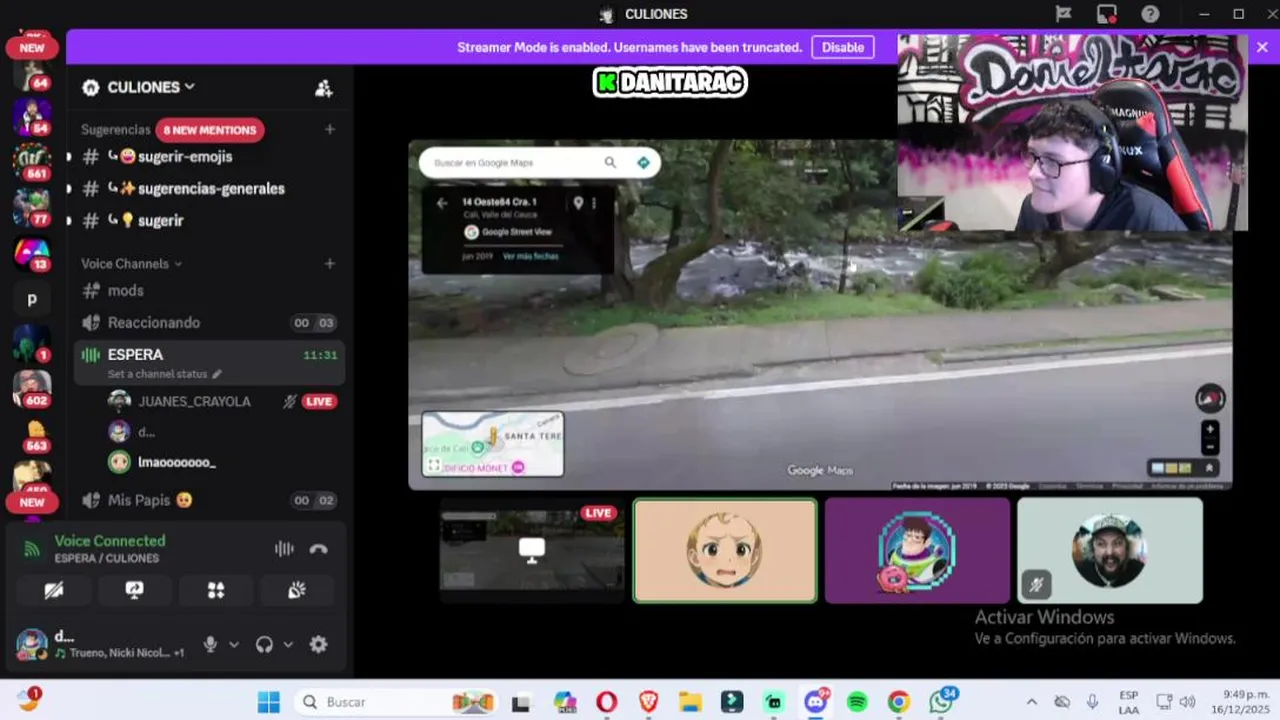The image size is (1280, 720).
Task: Turn on the camera
Action: pos(54,590)
